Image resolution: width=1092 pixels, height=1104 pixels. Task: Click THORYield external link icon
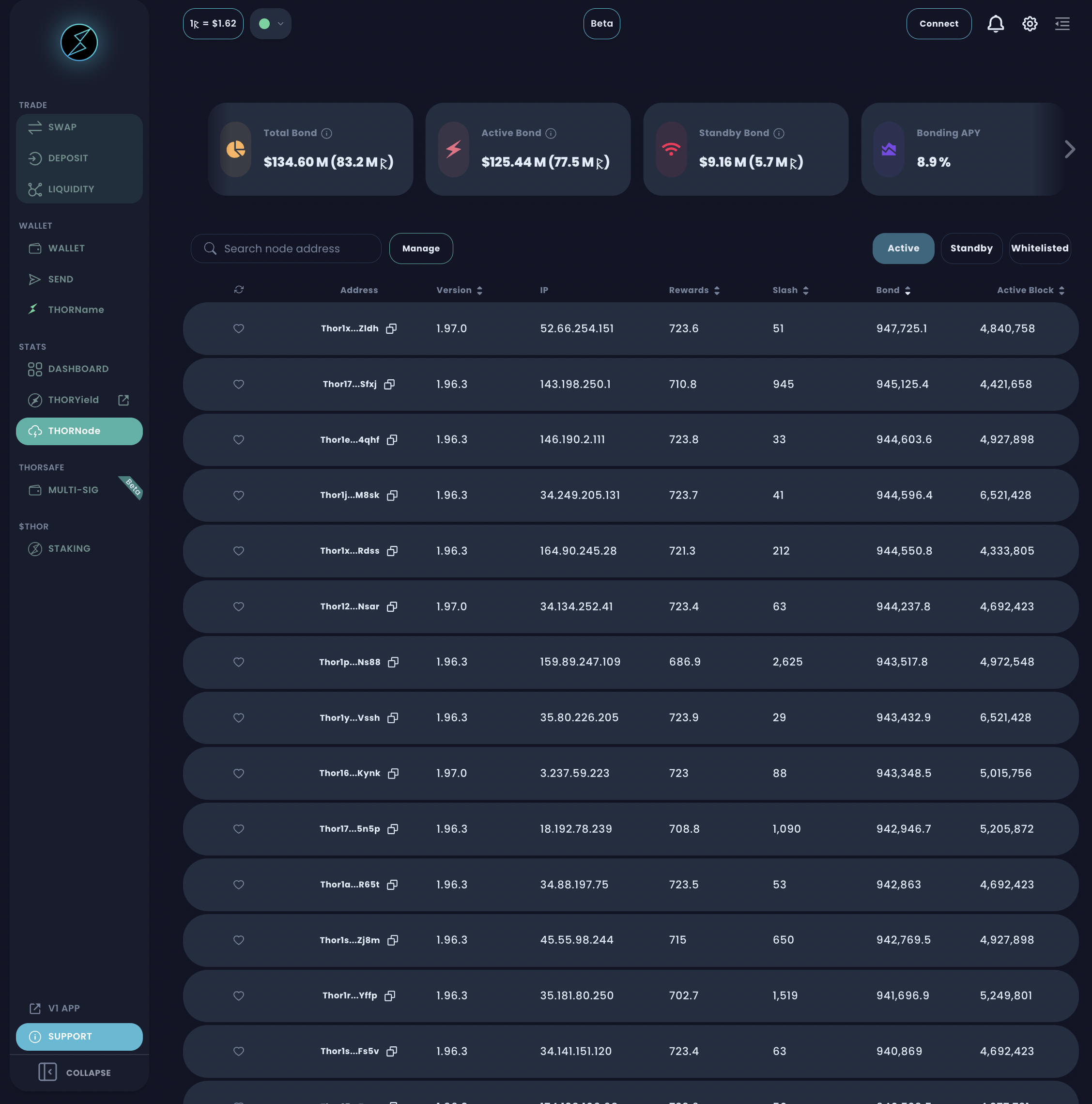pyautogui.click(x=123, y=400)
